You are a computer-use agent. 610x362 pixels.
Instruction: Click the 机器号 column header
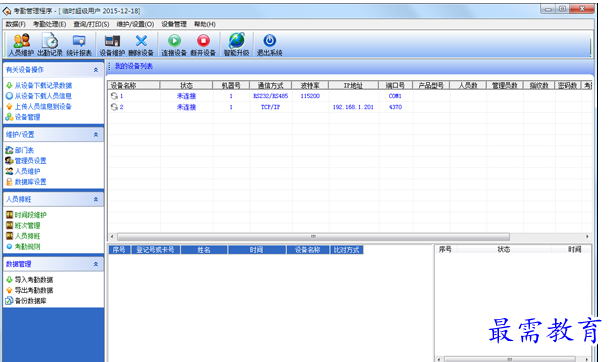pos(231,85)
